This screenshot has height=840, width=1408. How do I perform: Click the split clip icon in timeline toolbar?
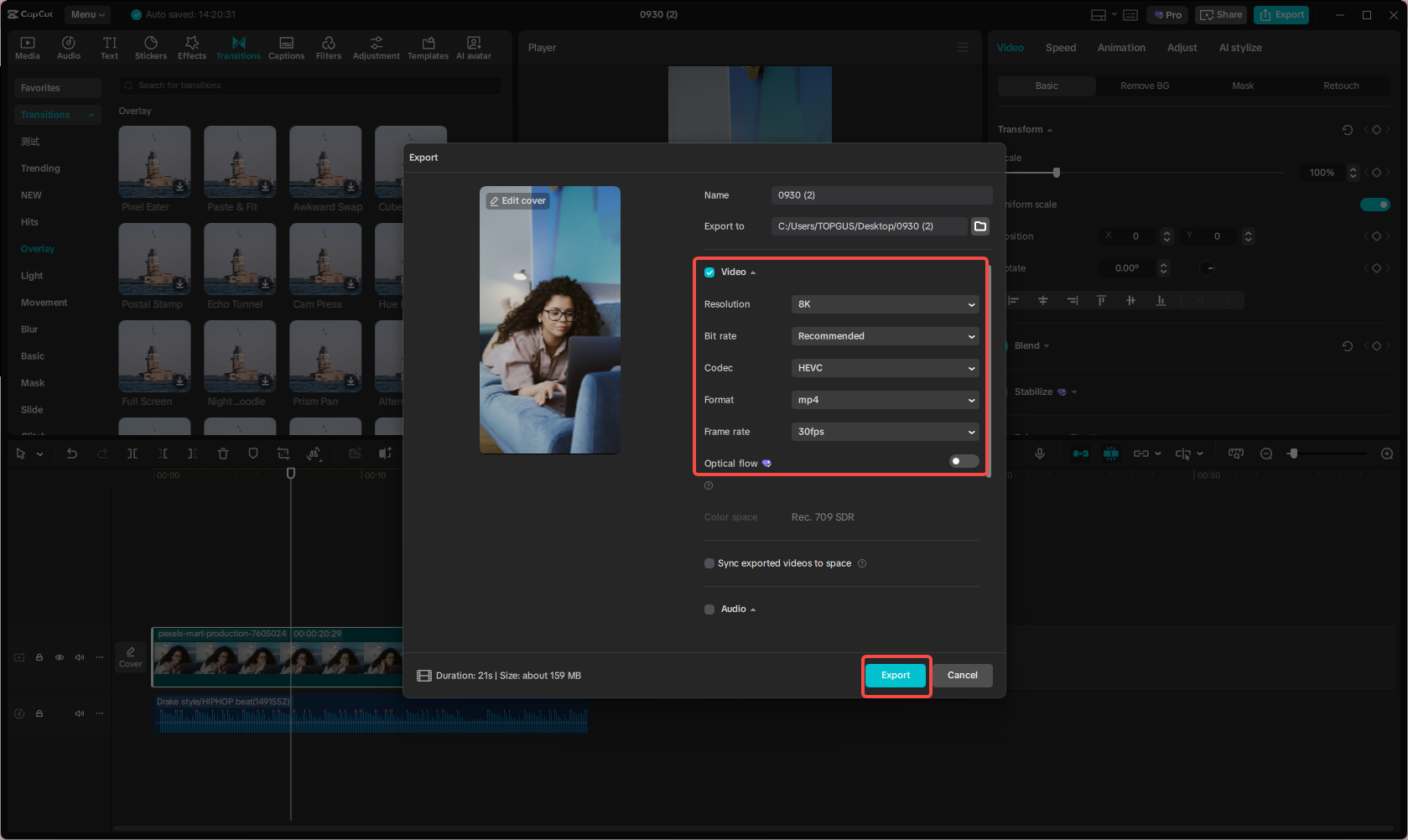[132, 453]
